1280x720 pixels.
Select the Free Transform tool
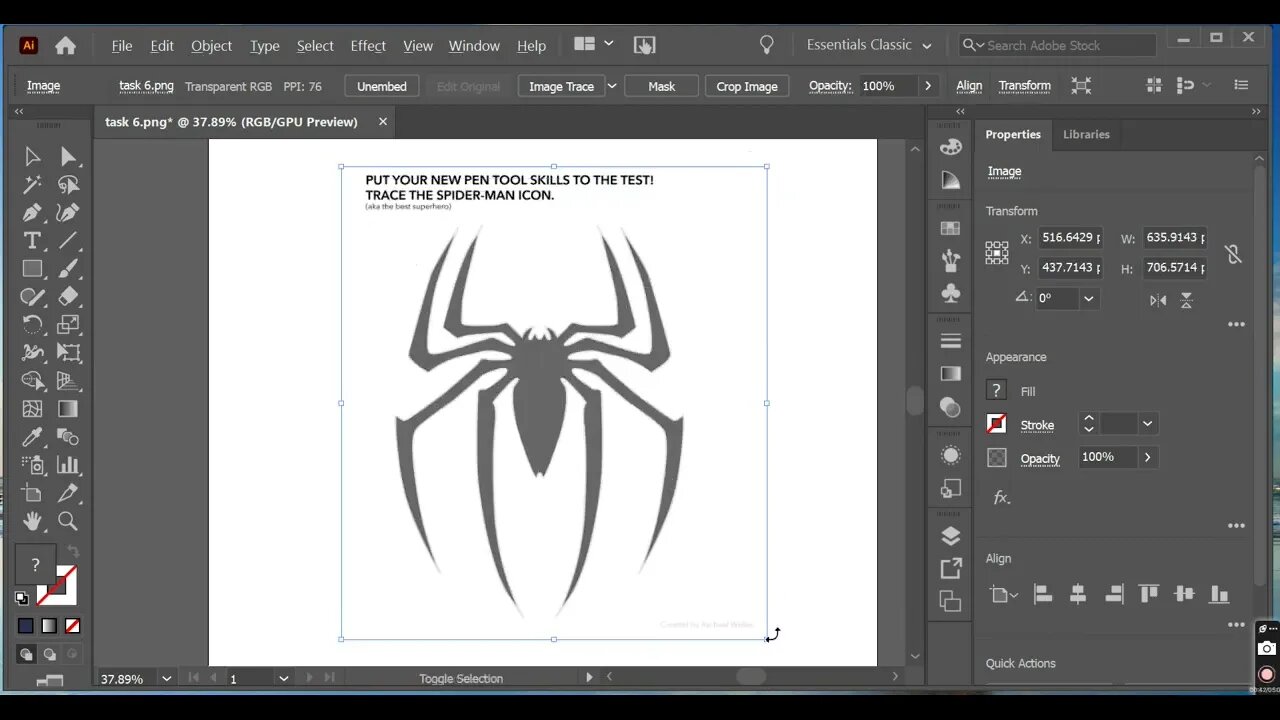[68, 352]
